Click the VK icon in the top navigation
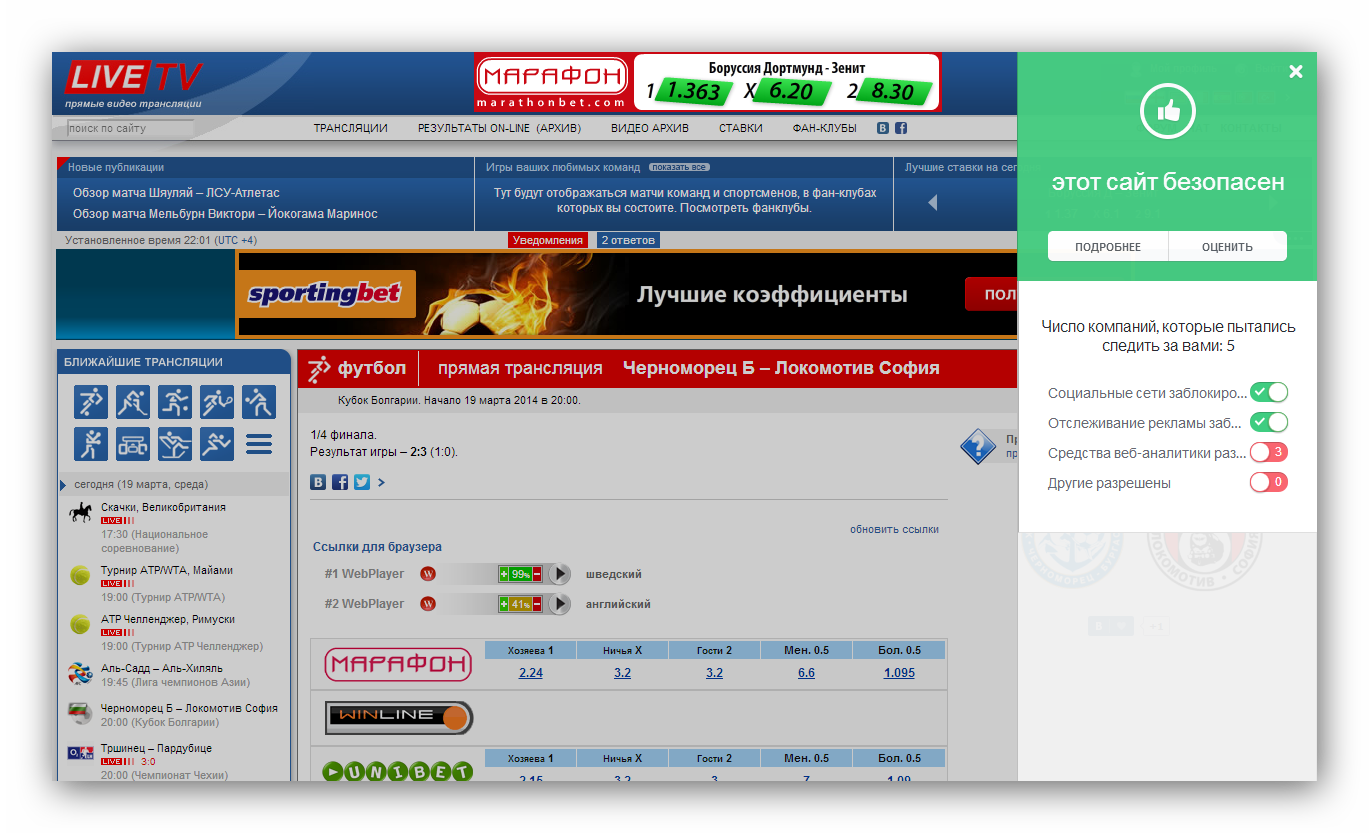This screenshot has height=833, width=1369. click(883, 128)
